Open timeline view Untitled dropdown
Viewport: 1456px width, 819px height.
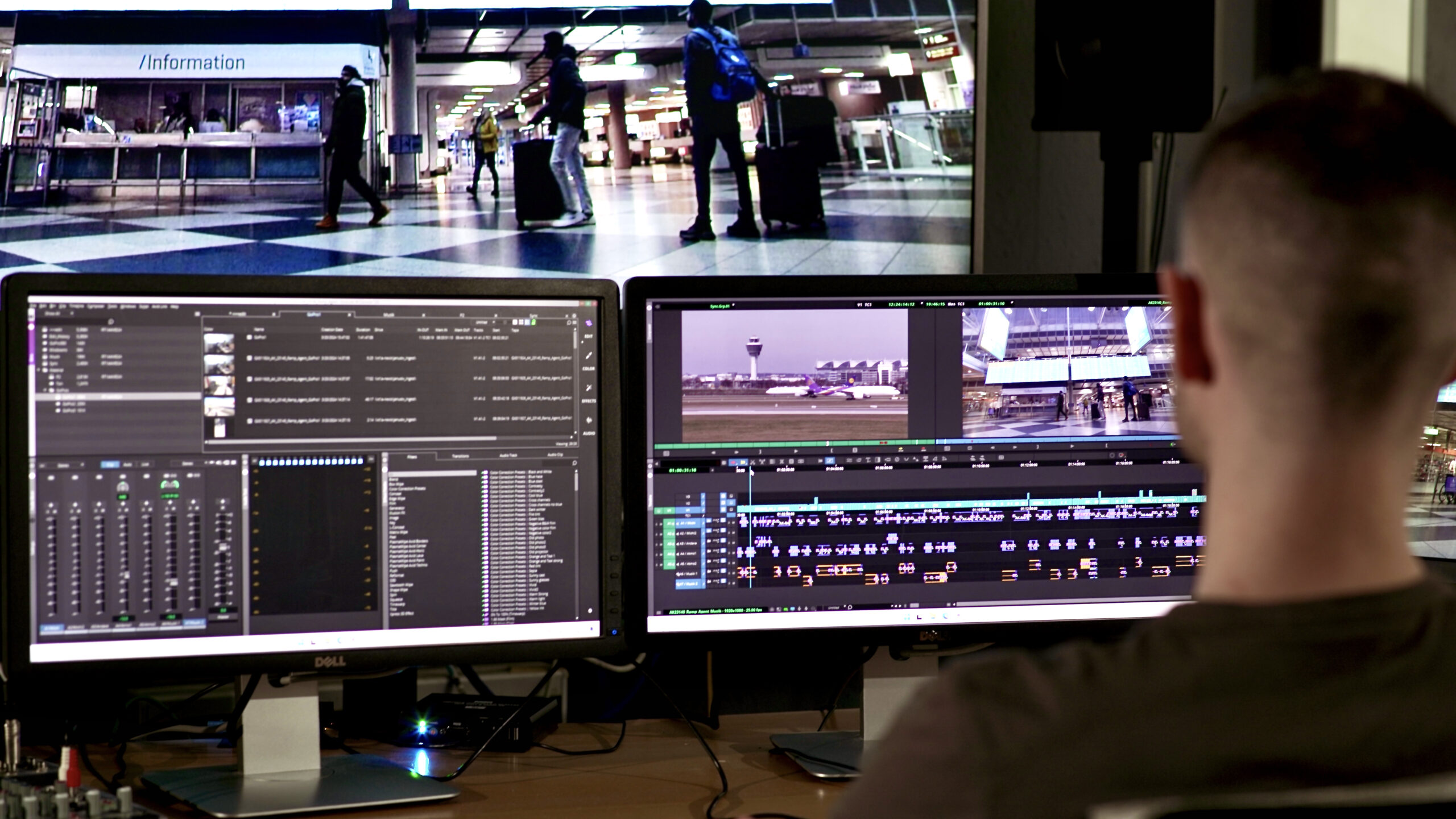point(836,608)
